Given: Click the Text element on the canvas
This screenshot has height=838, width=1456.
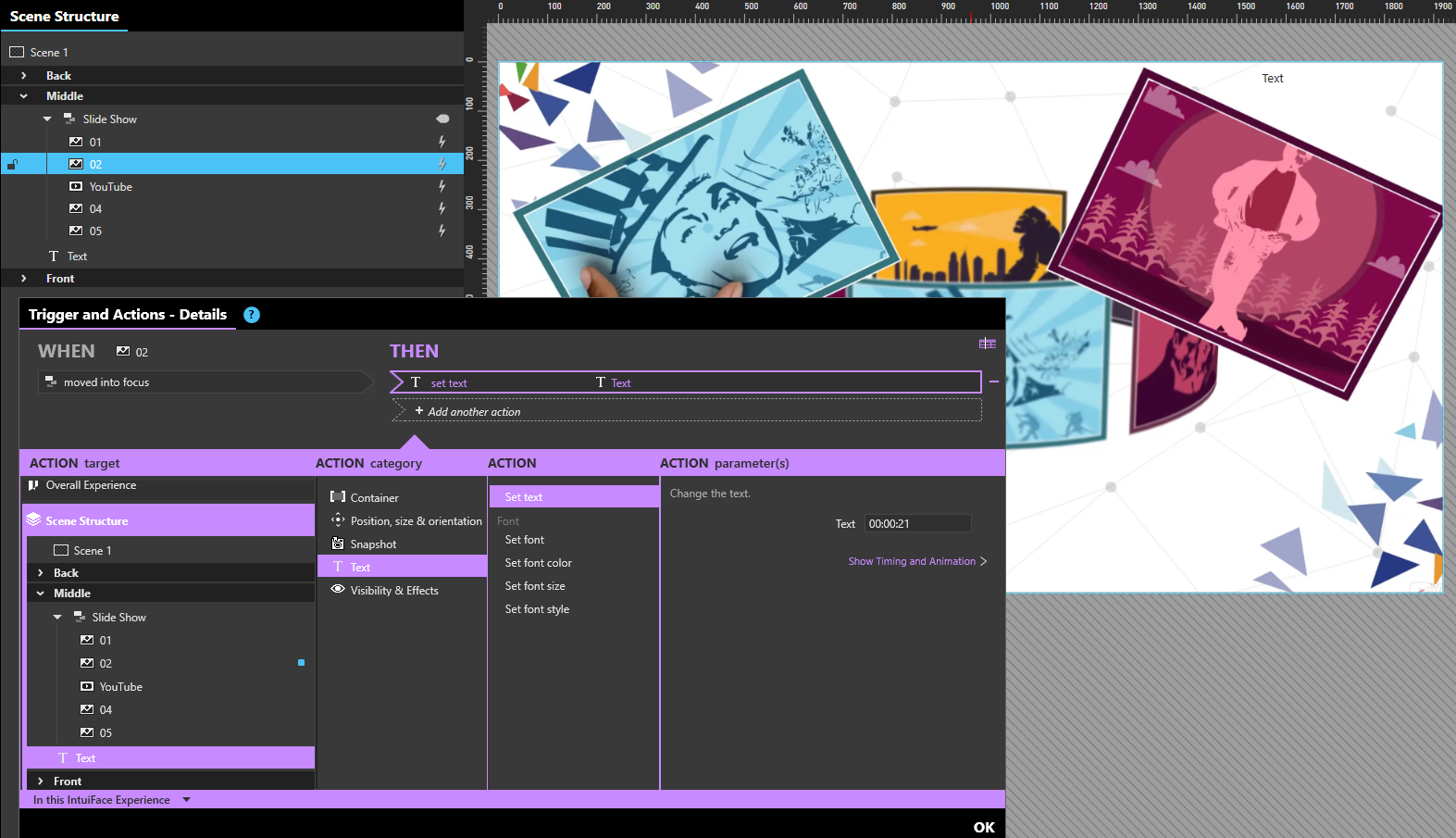Looking at the screenshot, I should (x=1273, y=79).
